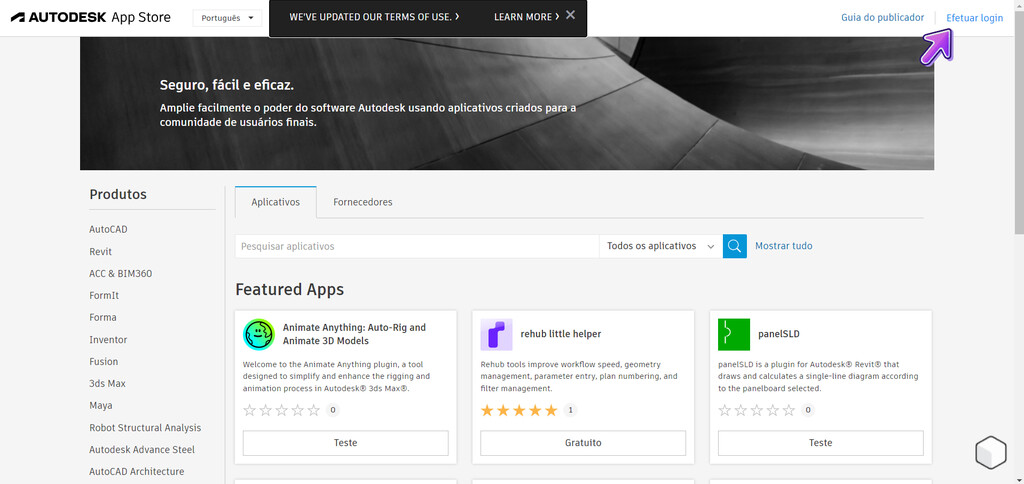The image size is (1024, 484).
Task: Click Teste button under Animate Anything
Action: pyautogui.click(x=345, y=443)
